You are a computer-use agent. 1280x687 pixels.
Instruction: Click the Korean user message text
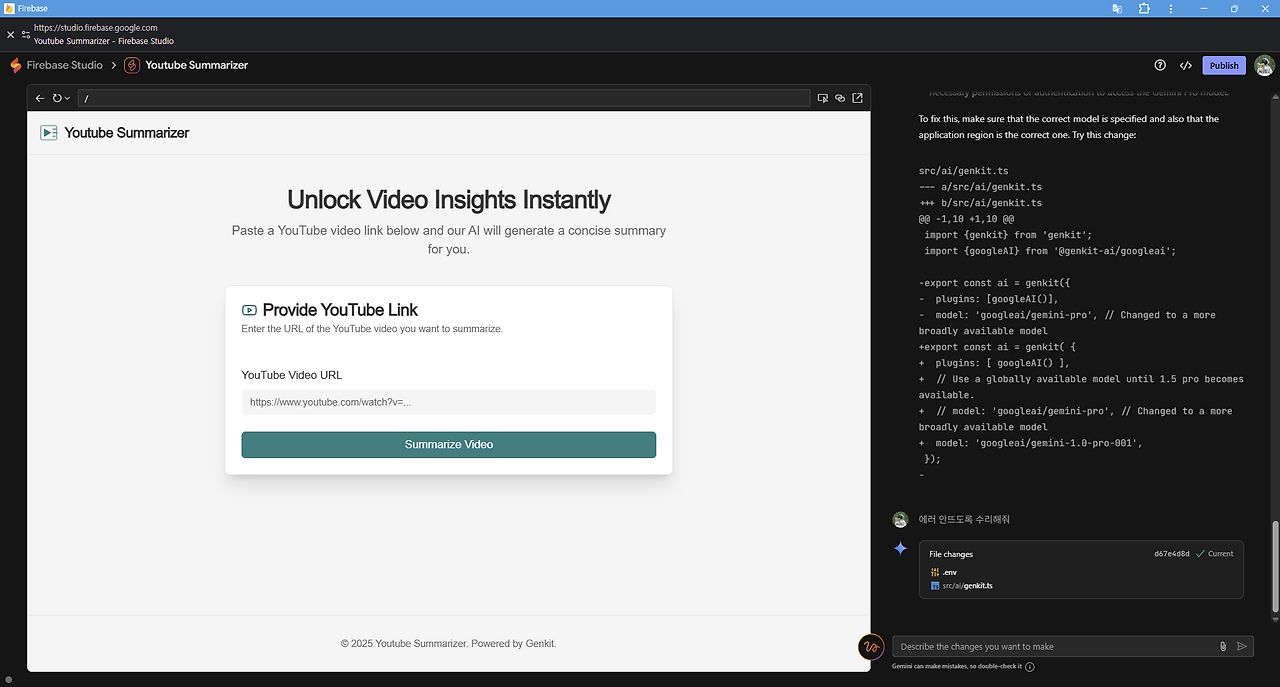[x=964, y=520]
